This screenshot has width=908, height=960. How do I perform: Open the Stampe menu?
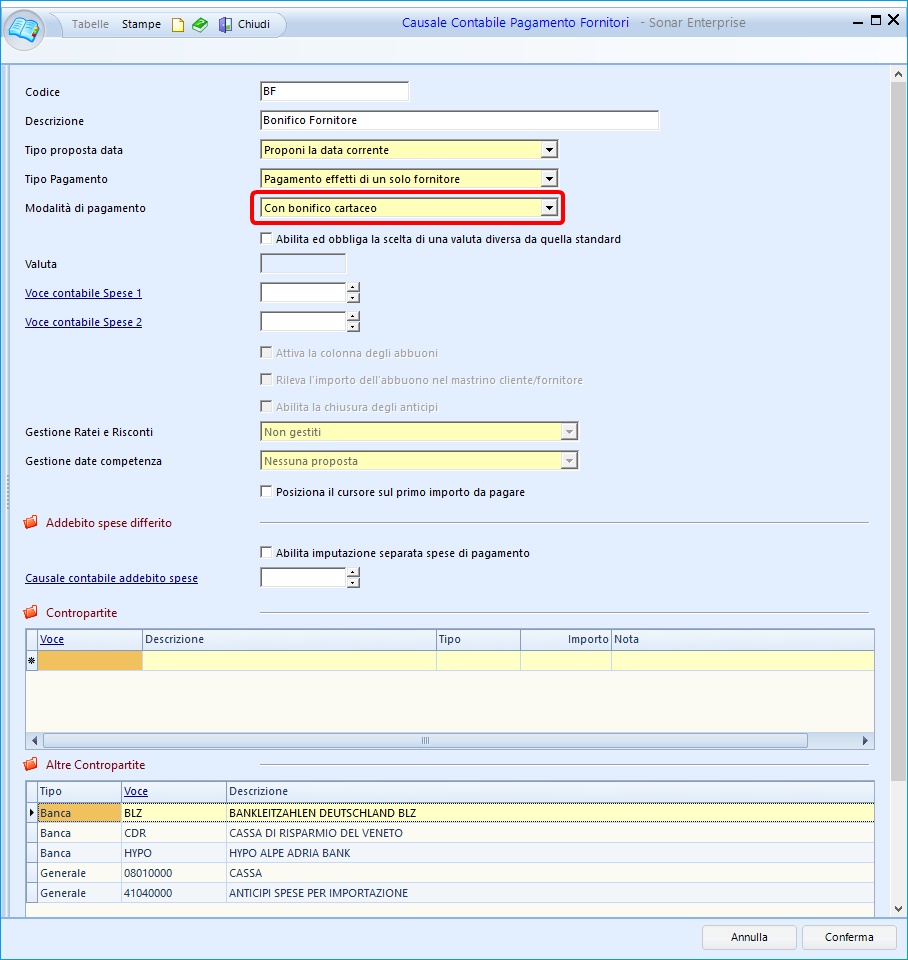coord(141,24)
